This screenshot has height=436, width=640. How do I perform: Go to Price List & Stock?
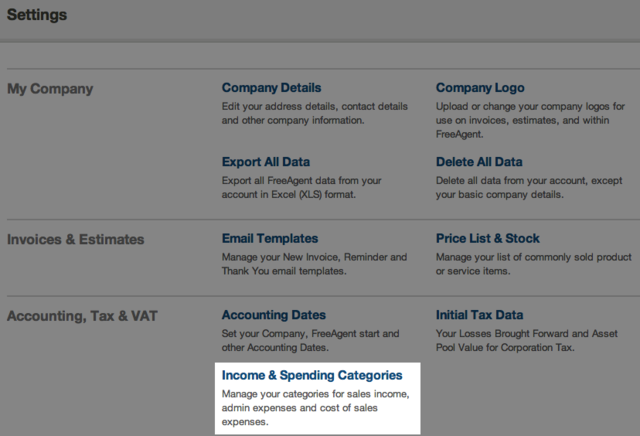[x=487, y=239]
